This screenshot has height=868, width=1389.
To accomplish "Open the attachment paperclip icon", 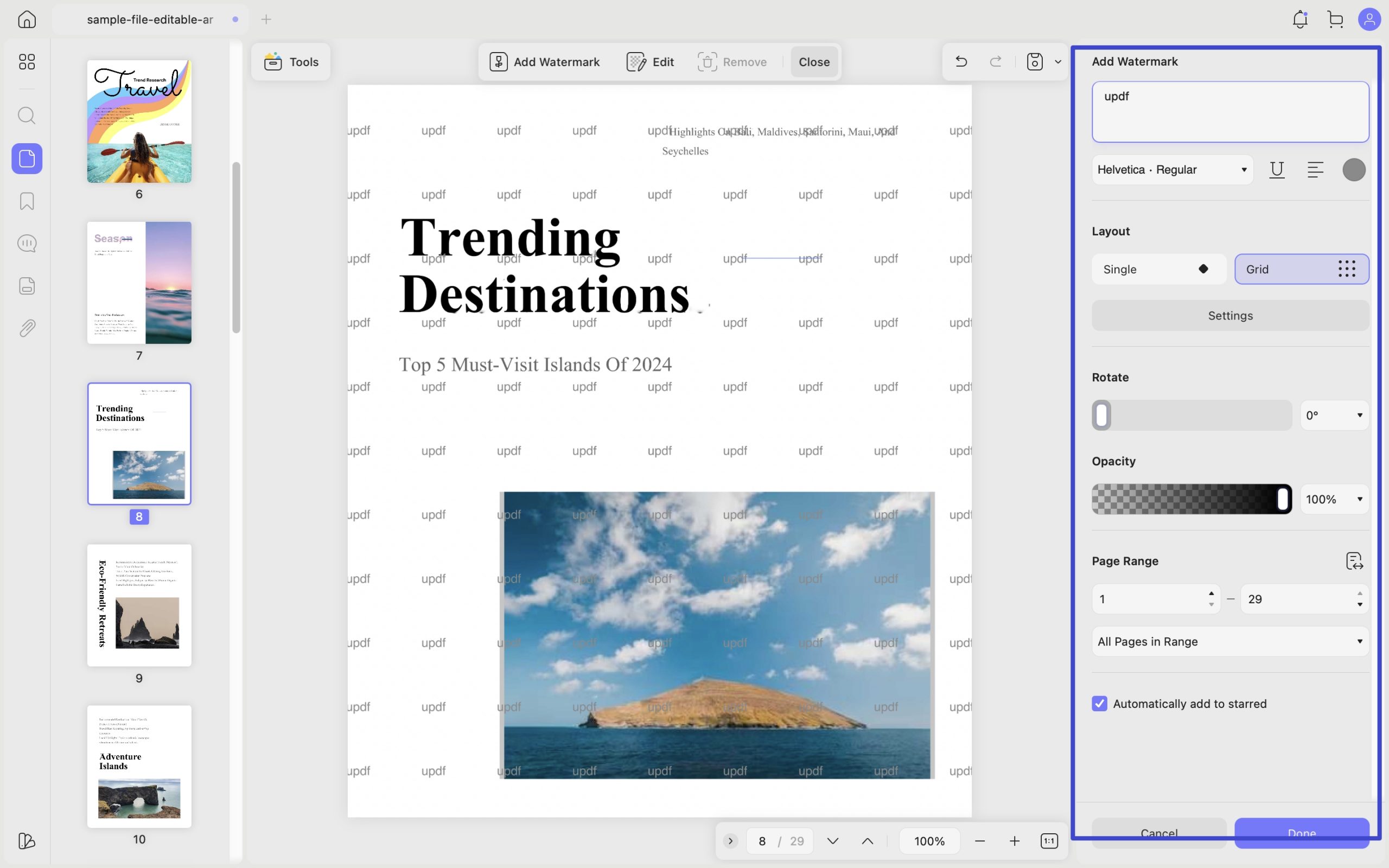I will click(27, 328).
